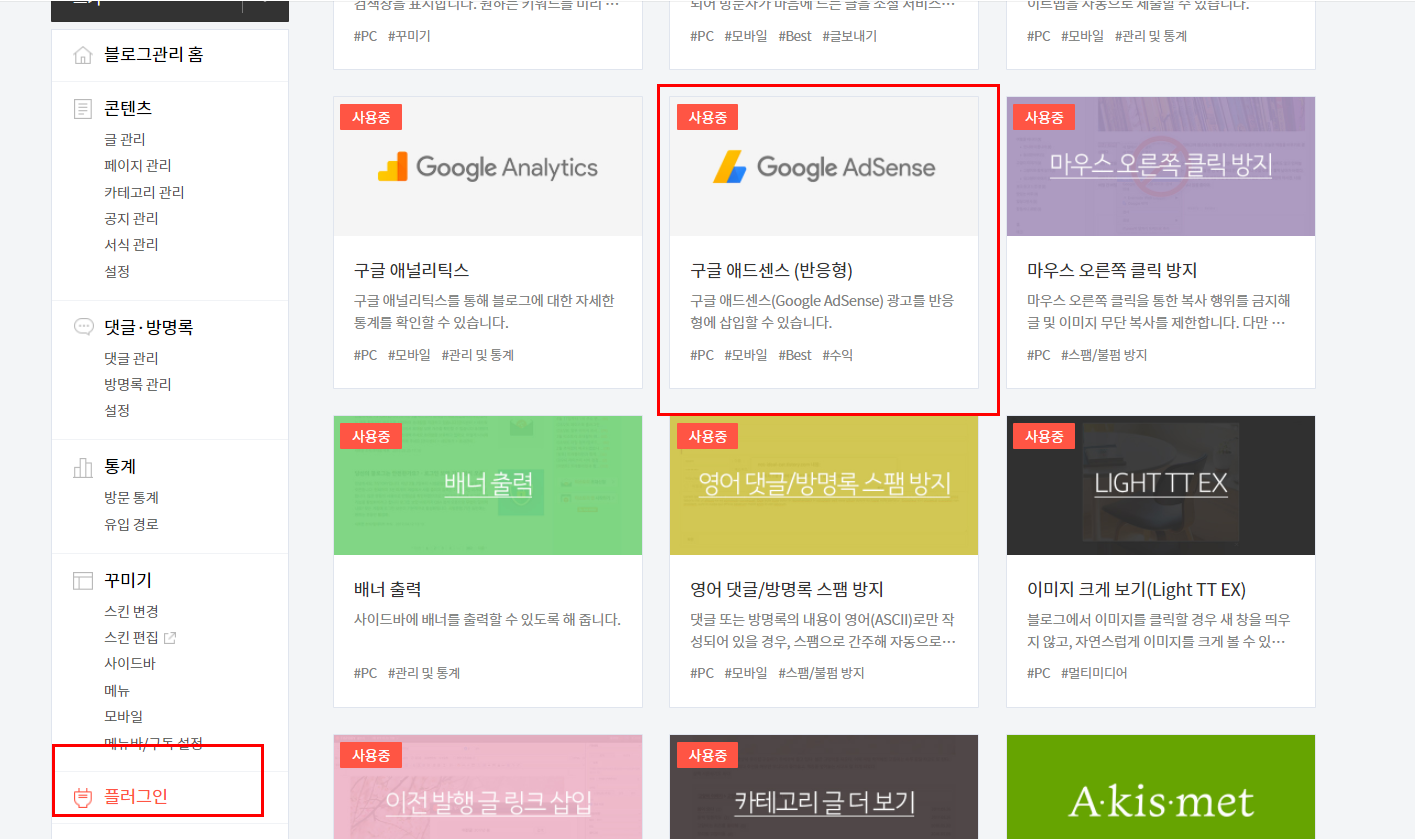1415x839 pixels.
Task: View 유입 경로
Action: pyautogui.click(x=131, y=524)
